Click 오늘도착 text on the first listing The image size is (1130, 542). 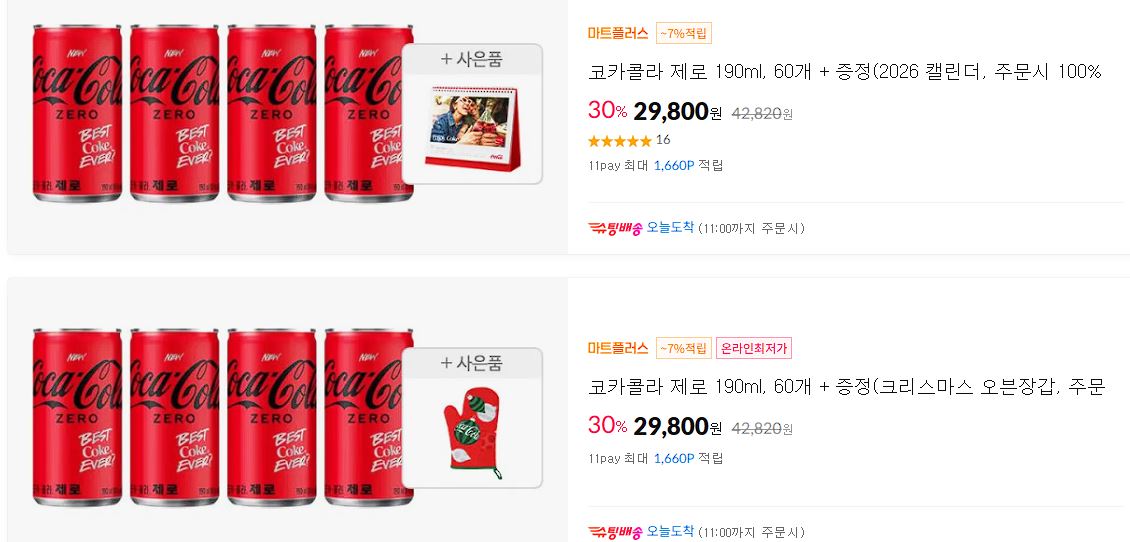670,228
